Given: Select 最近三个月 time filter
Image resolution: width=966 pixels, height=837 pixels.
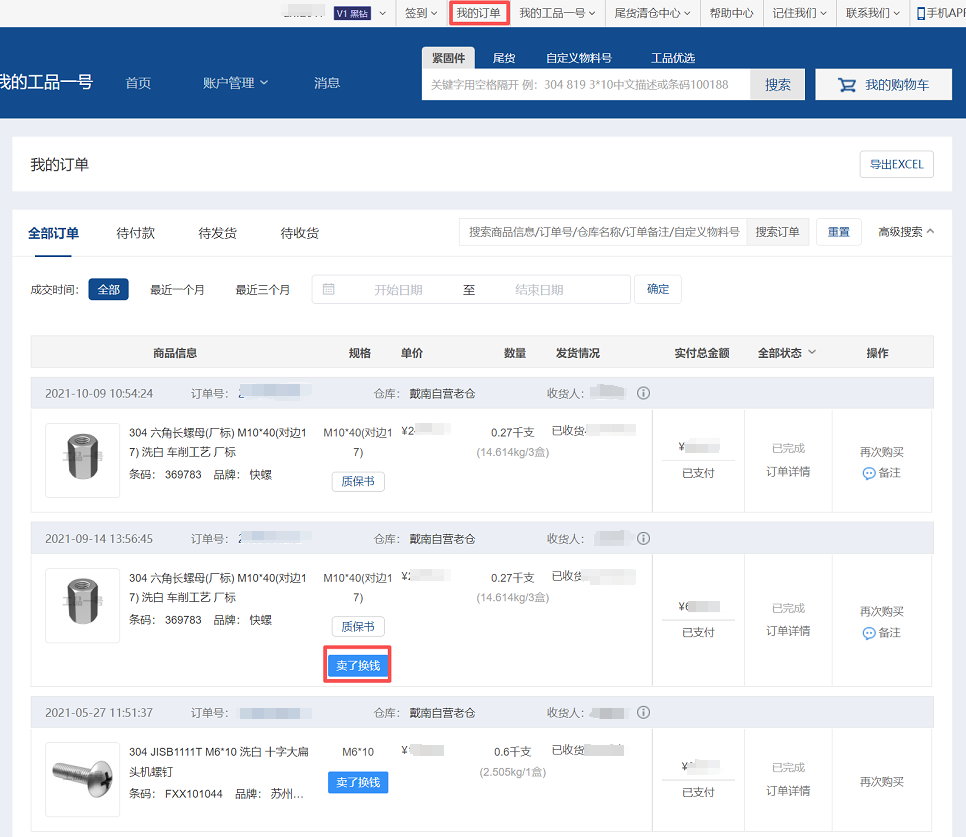Looking at the screenshot, I should [262, 290].
